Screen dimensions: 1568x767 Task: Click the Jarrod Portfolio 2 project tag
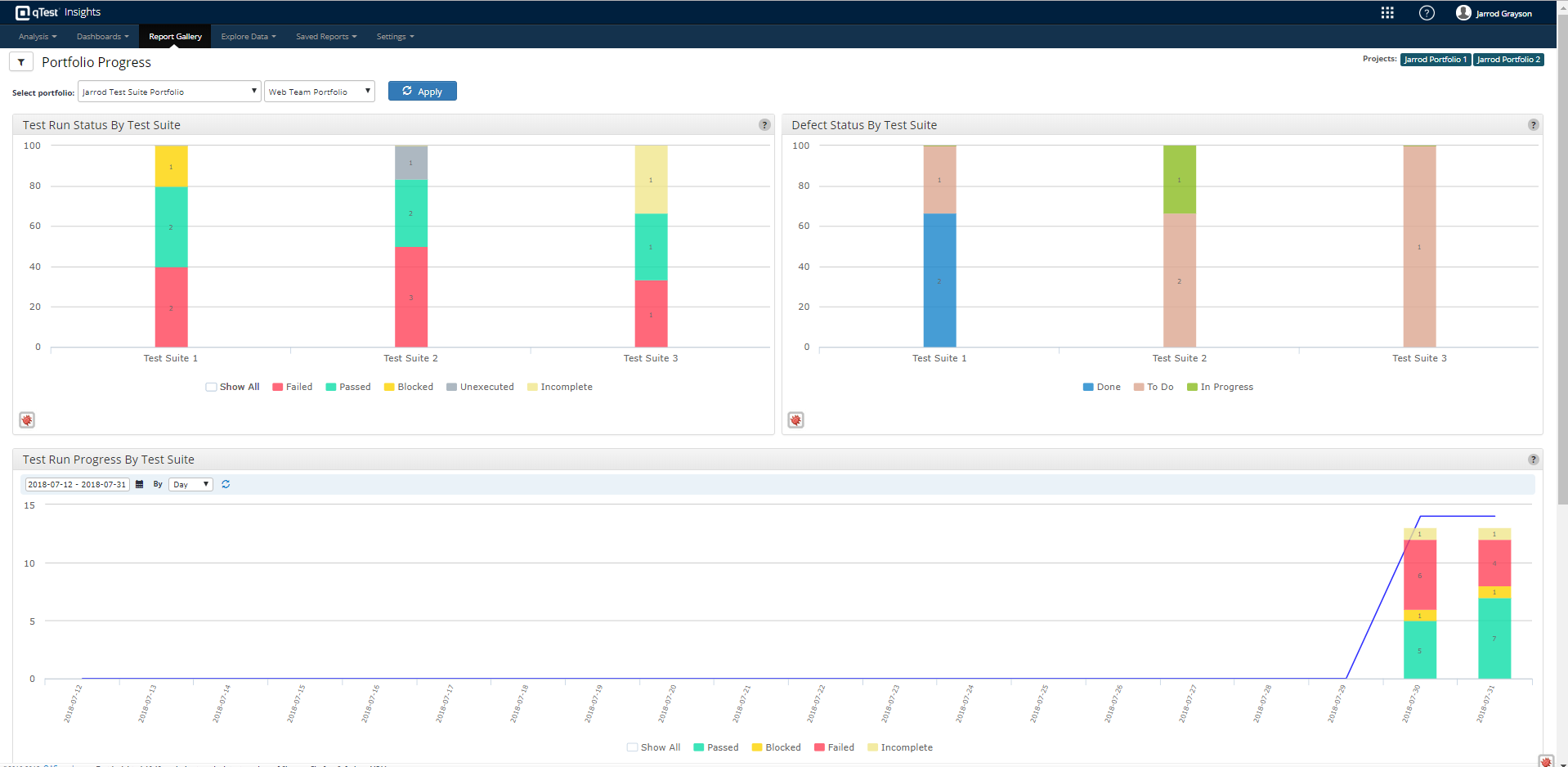(1508, 60)
